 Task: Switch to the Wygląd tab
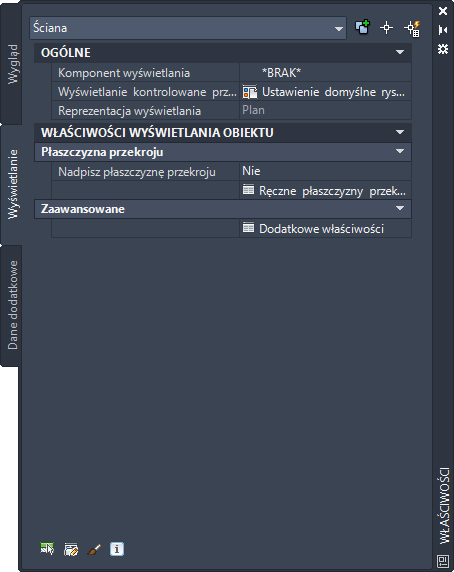12,64
